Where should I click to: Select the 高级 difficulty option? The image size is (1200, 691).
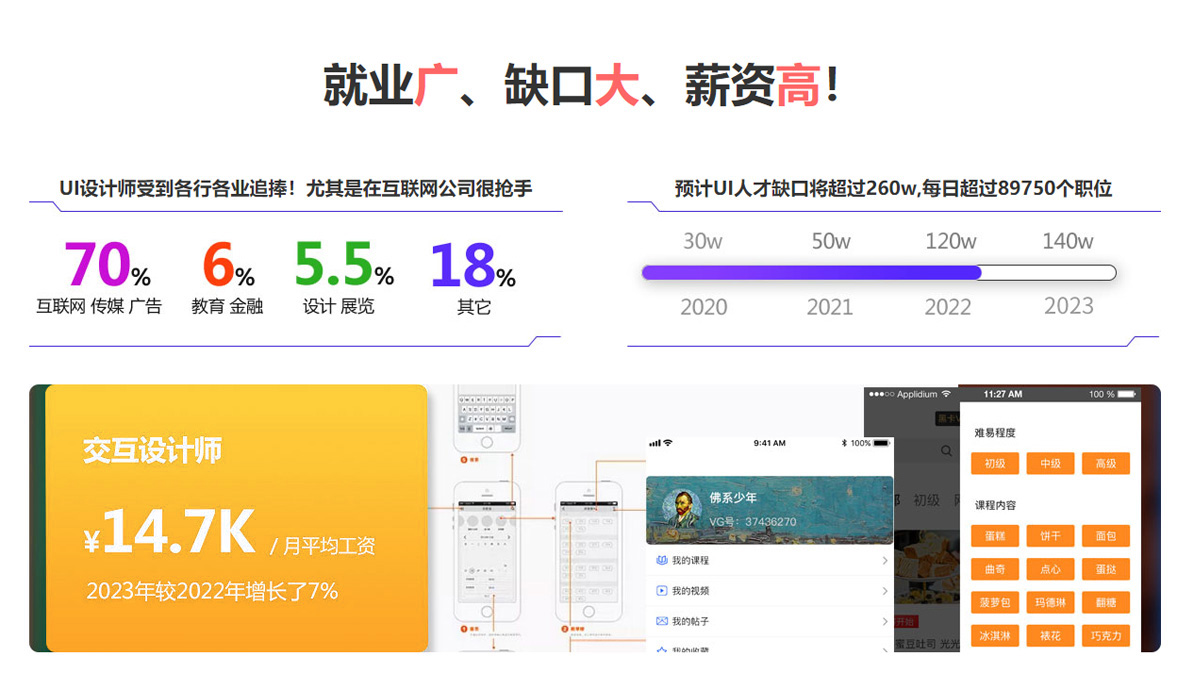tap(1105, 464)
